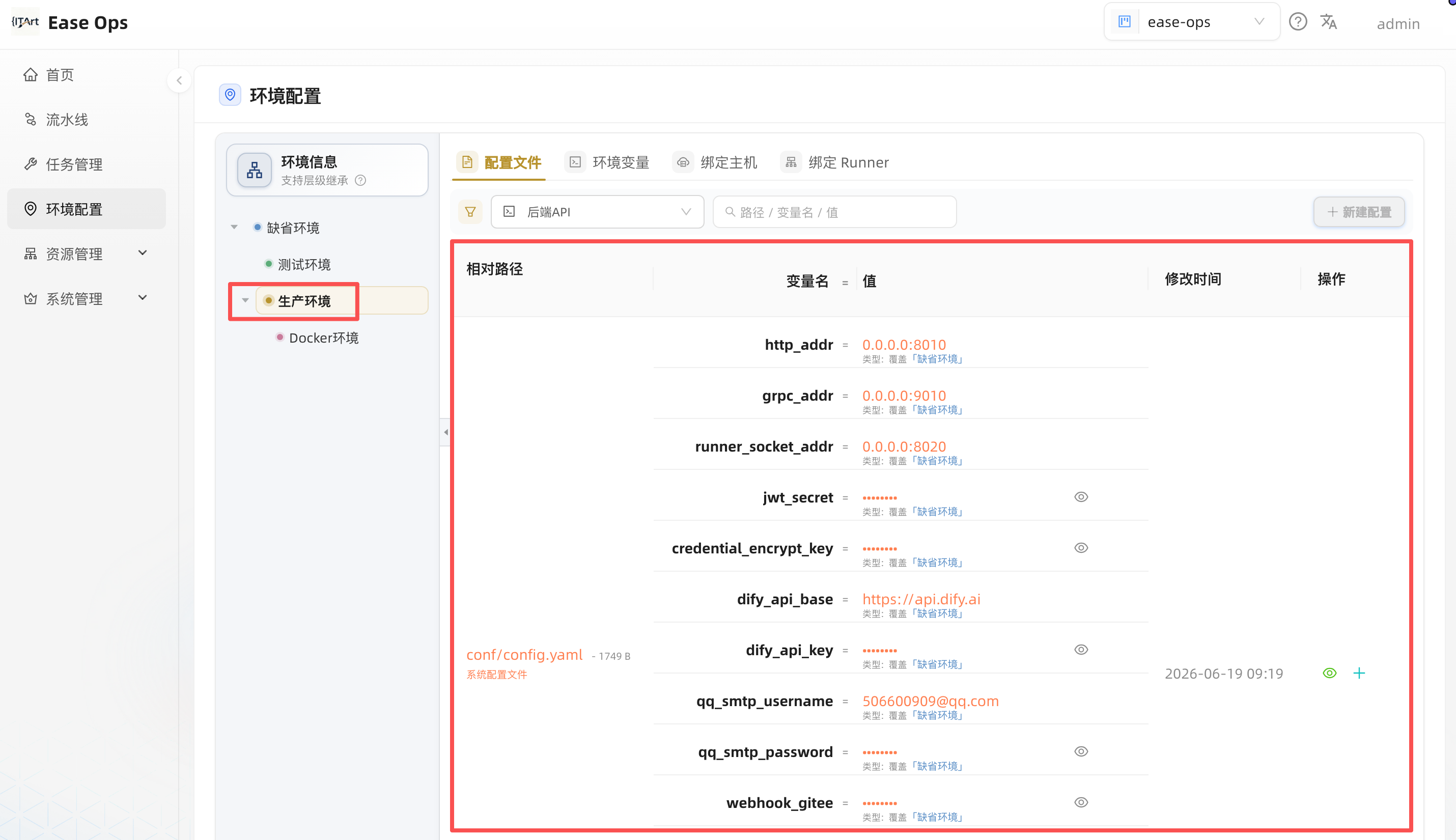This screenshot has width=1456, height=840.
Task: Select the Docker环境 tree node
Action: [x=323, y=338]
